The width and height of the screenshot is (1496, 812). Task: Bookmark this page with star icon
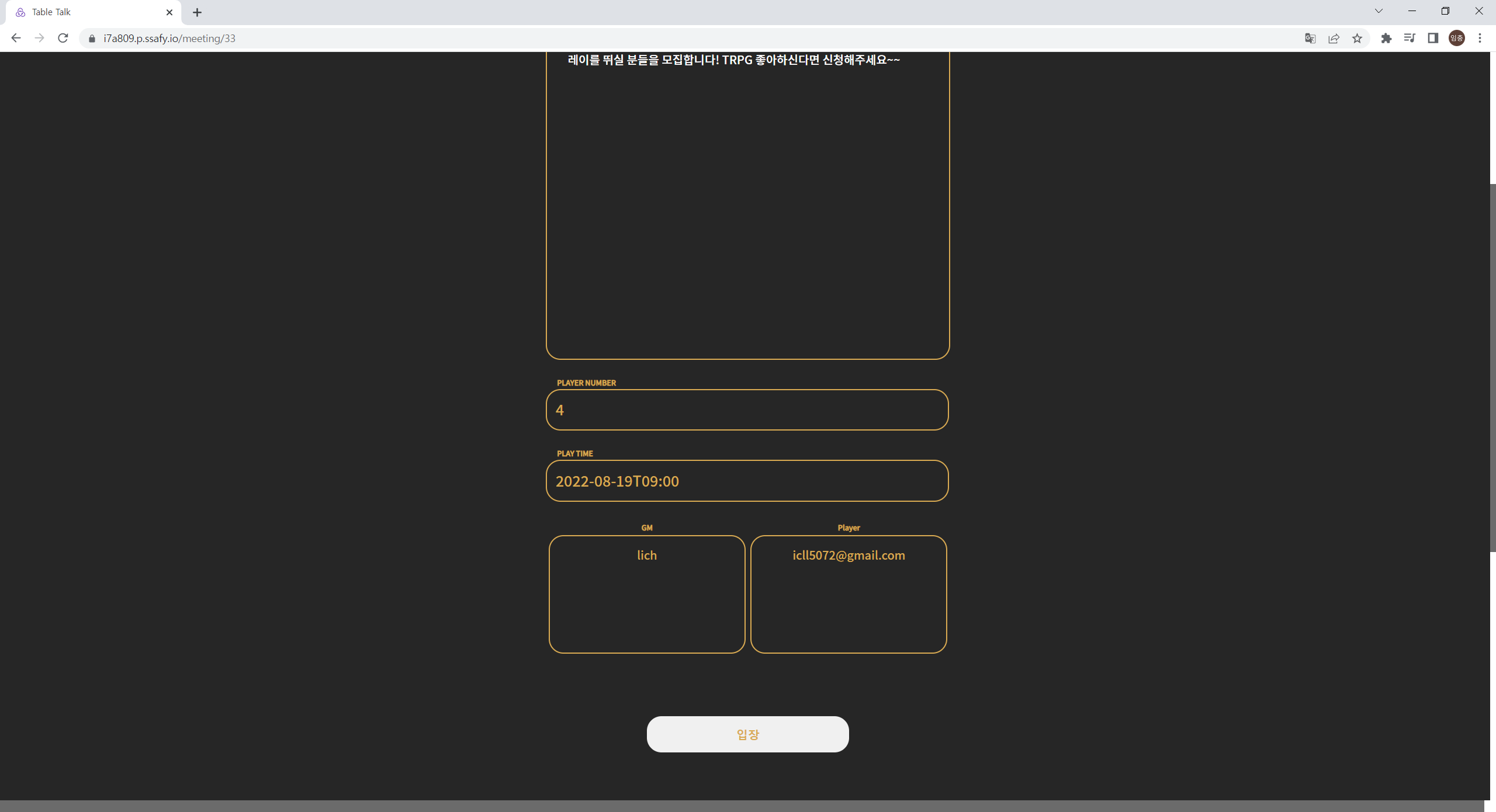coord(1357,39)
